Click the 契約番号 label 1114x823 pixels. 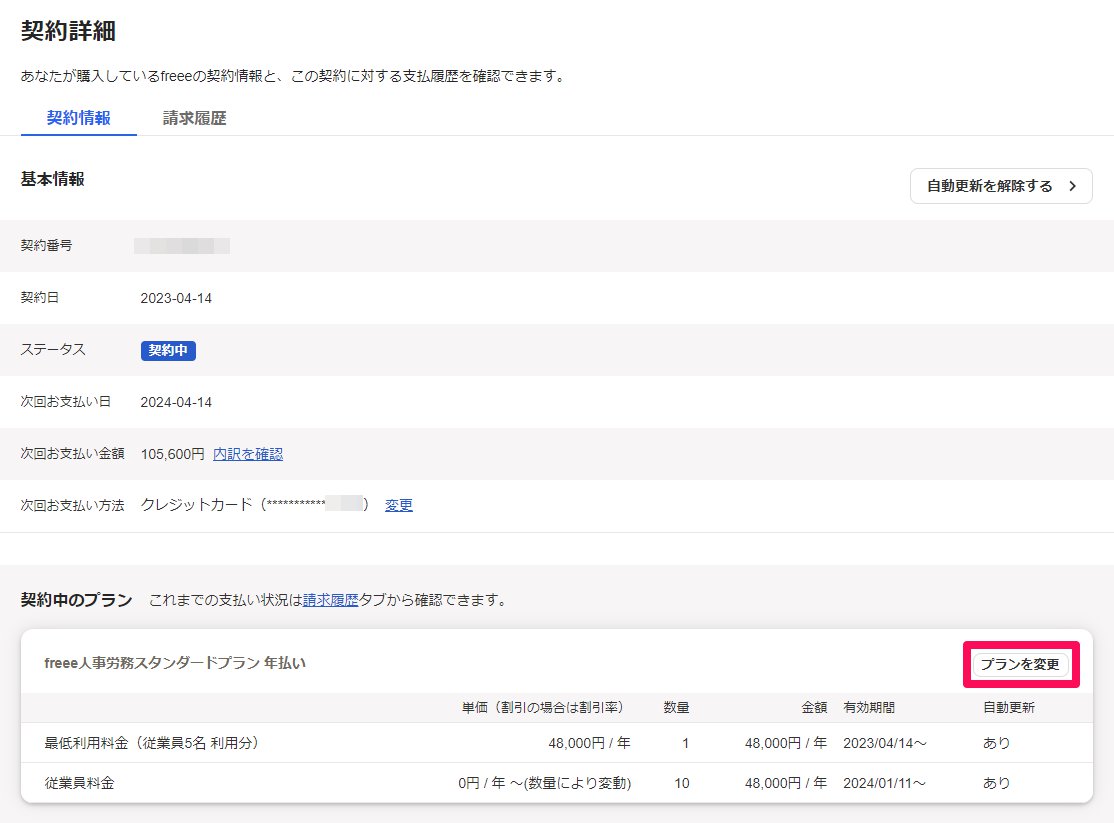pos(46,246)
